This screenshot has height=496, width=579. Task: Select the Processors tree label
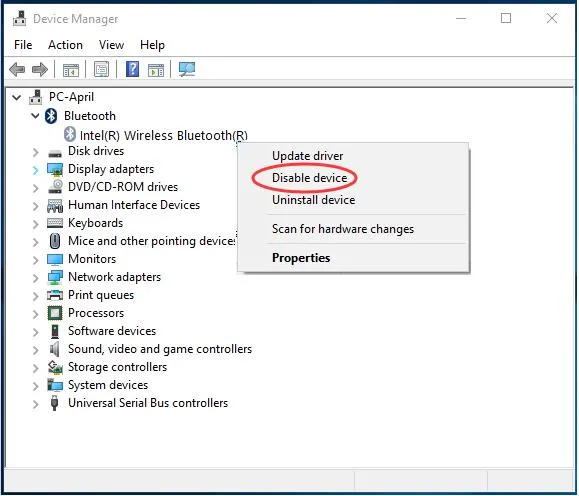(x=96, y=313)
